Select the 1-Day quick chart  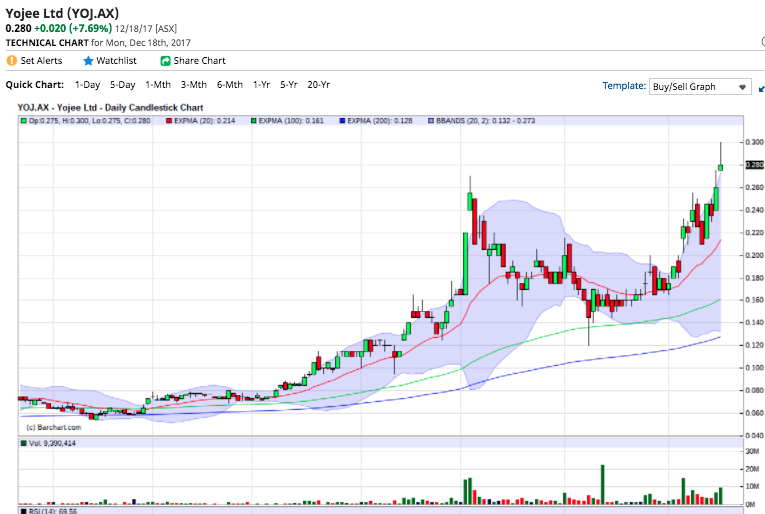[x=87, y=85]
